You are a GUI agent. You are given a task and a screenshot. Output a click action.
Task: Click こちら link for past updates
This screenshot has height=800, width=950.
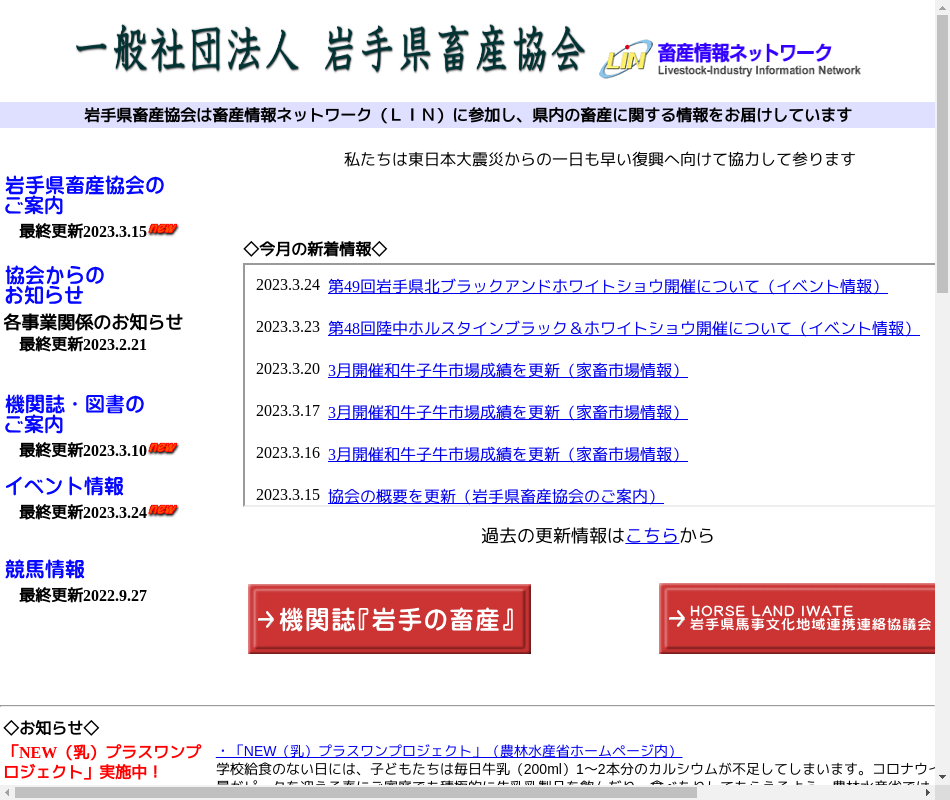coord(652,535)
